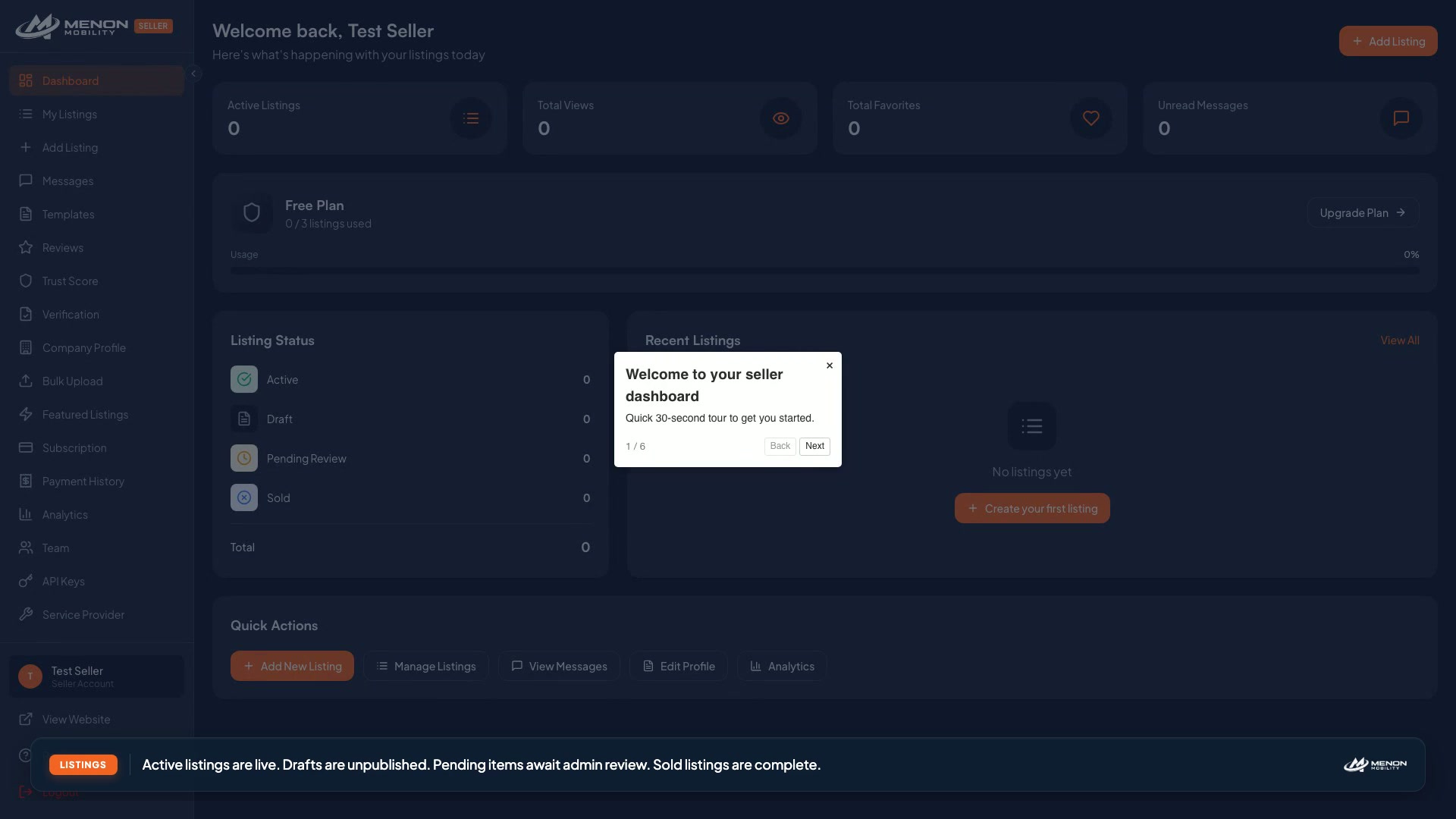Click the Team people icon
The image size is (1456, 819).
coord(26,548)
